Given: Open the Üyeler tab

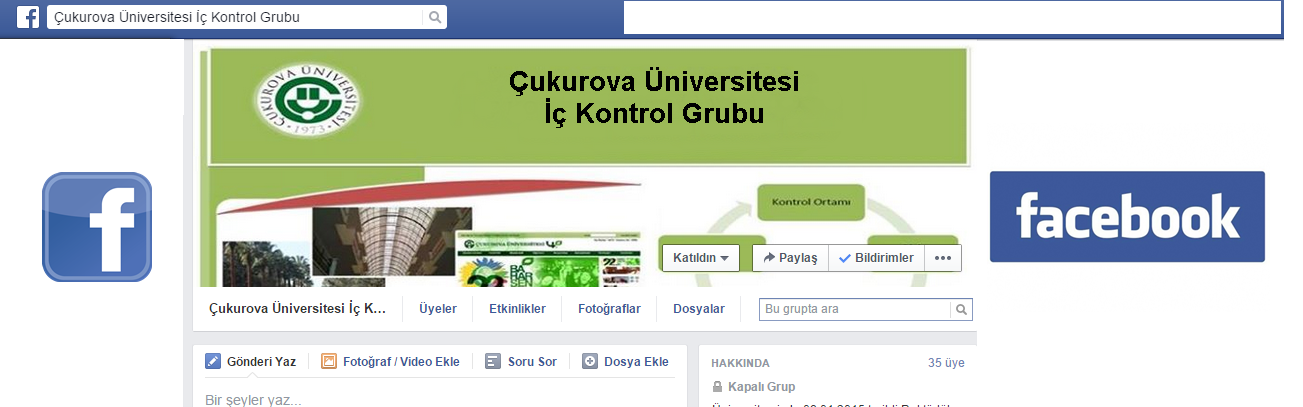Looking at the screenshot, I should click(x=438, y=309).
